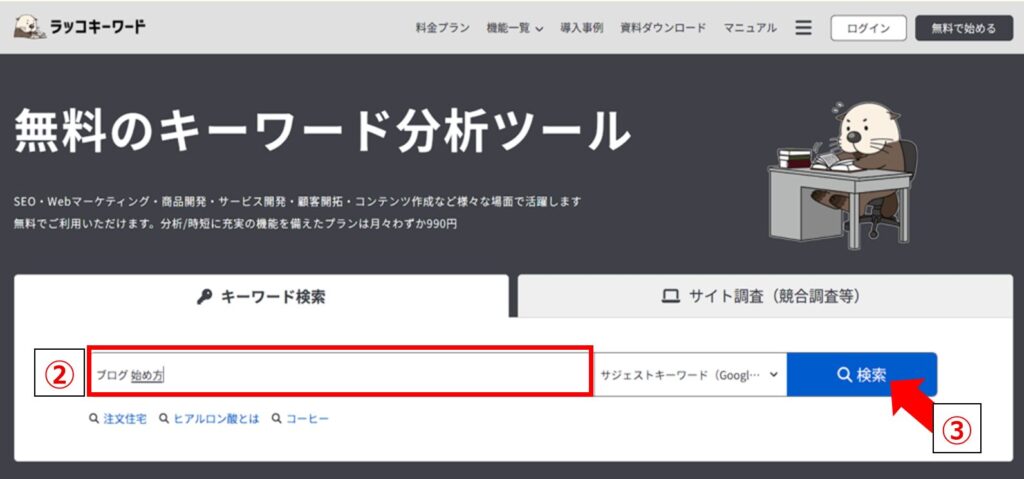The width and height of the screenshot is (1024, 479).
Task: Click the 無料で始める button
Action: 964,28
